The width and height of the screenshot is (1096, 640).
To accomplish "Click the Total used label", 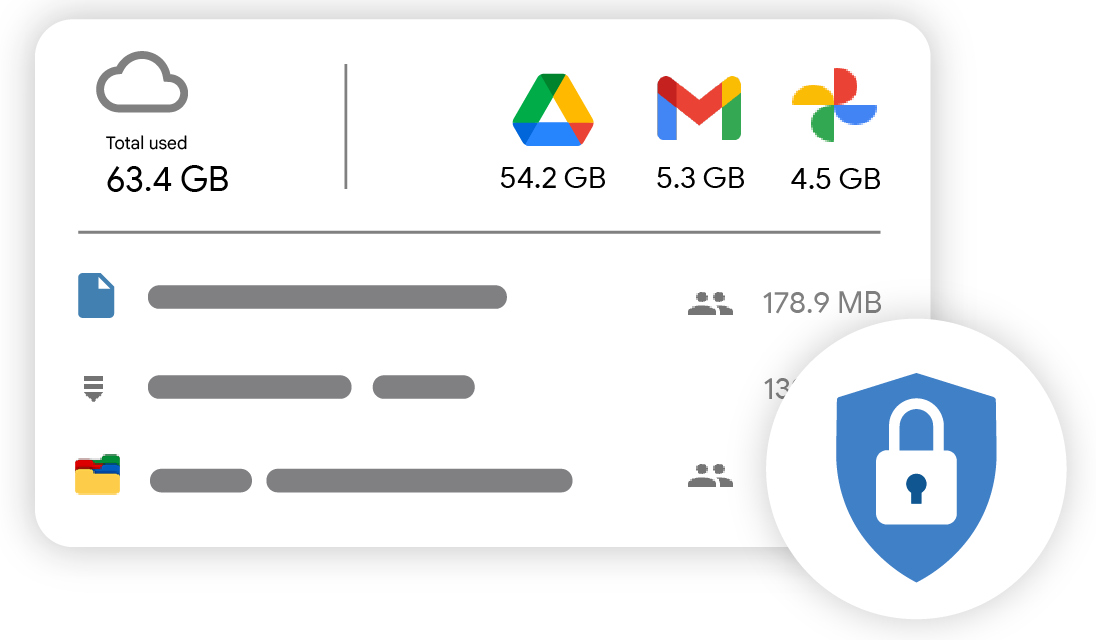I will tap(146, 143).
